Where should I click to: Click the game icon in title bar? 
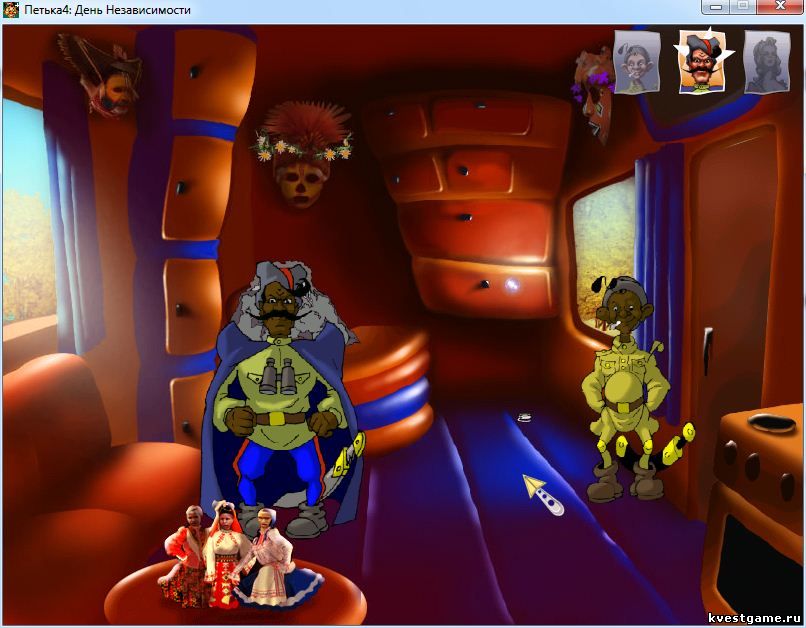coord(10,10)
